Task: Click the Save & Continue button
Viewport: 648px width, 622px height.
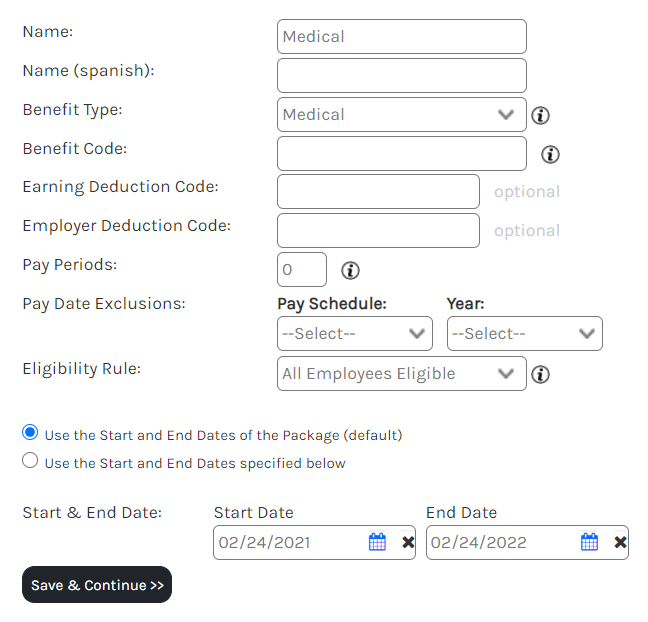Action: (x=97, y=585)
